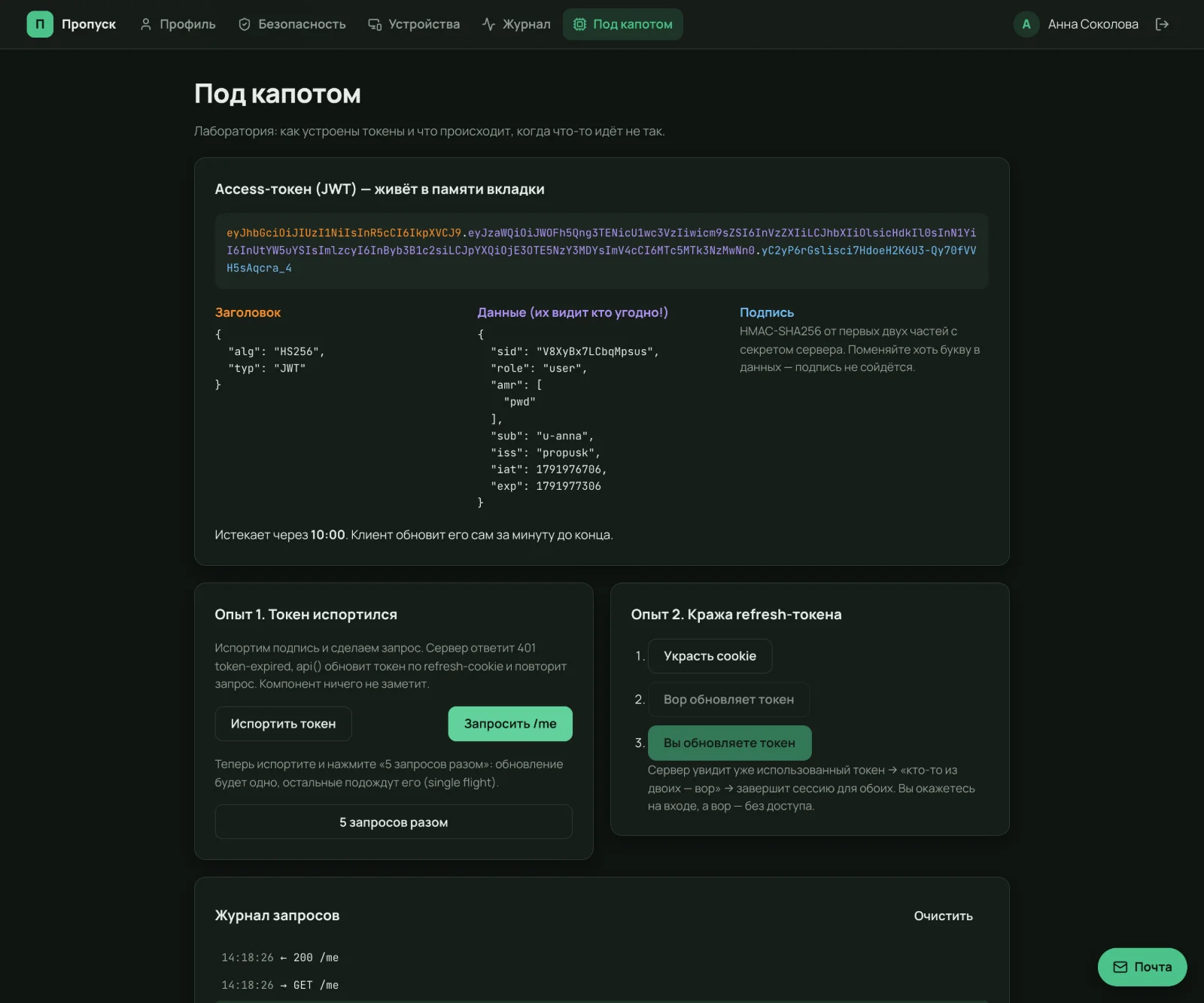Click the Опыт 1. Токен испортился title
1204x1003 pixels.
point(306,615)
